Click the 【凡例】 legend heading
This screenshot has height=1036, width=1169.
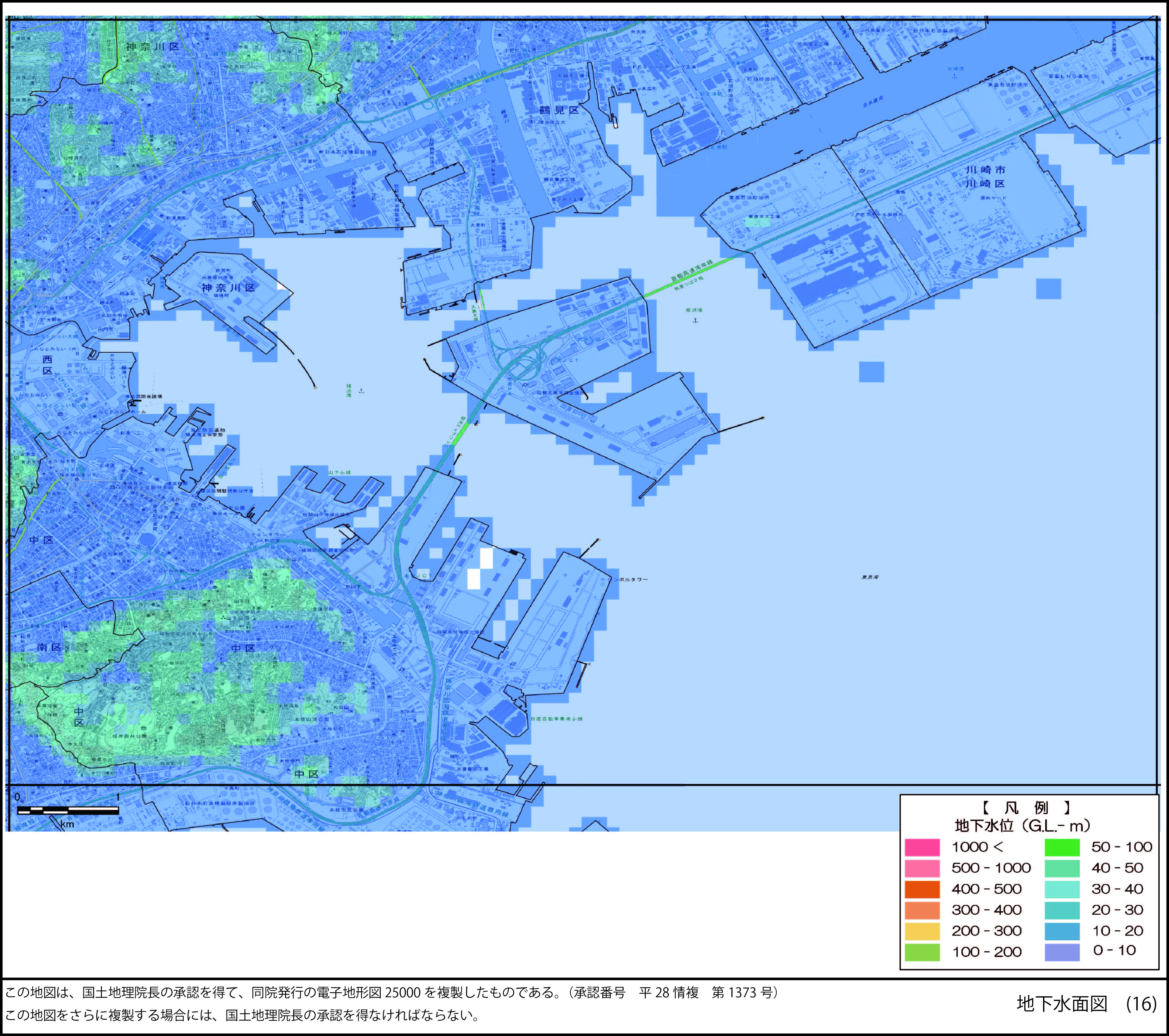pyautogui.click(x=1026, y=808)
